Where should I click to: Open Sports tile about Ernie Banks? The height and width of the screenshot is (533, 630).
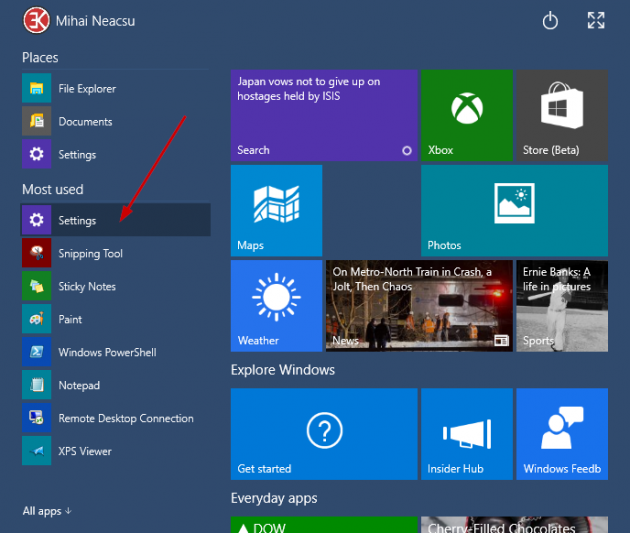(562, 306)
